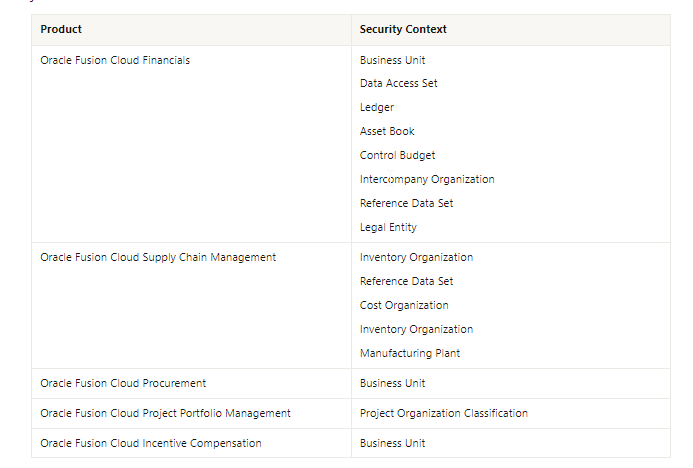
Task: Click Business Unit in Procurement row
Action: coord(392,384)
